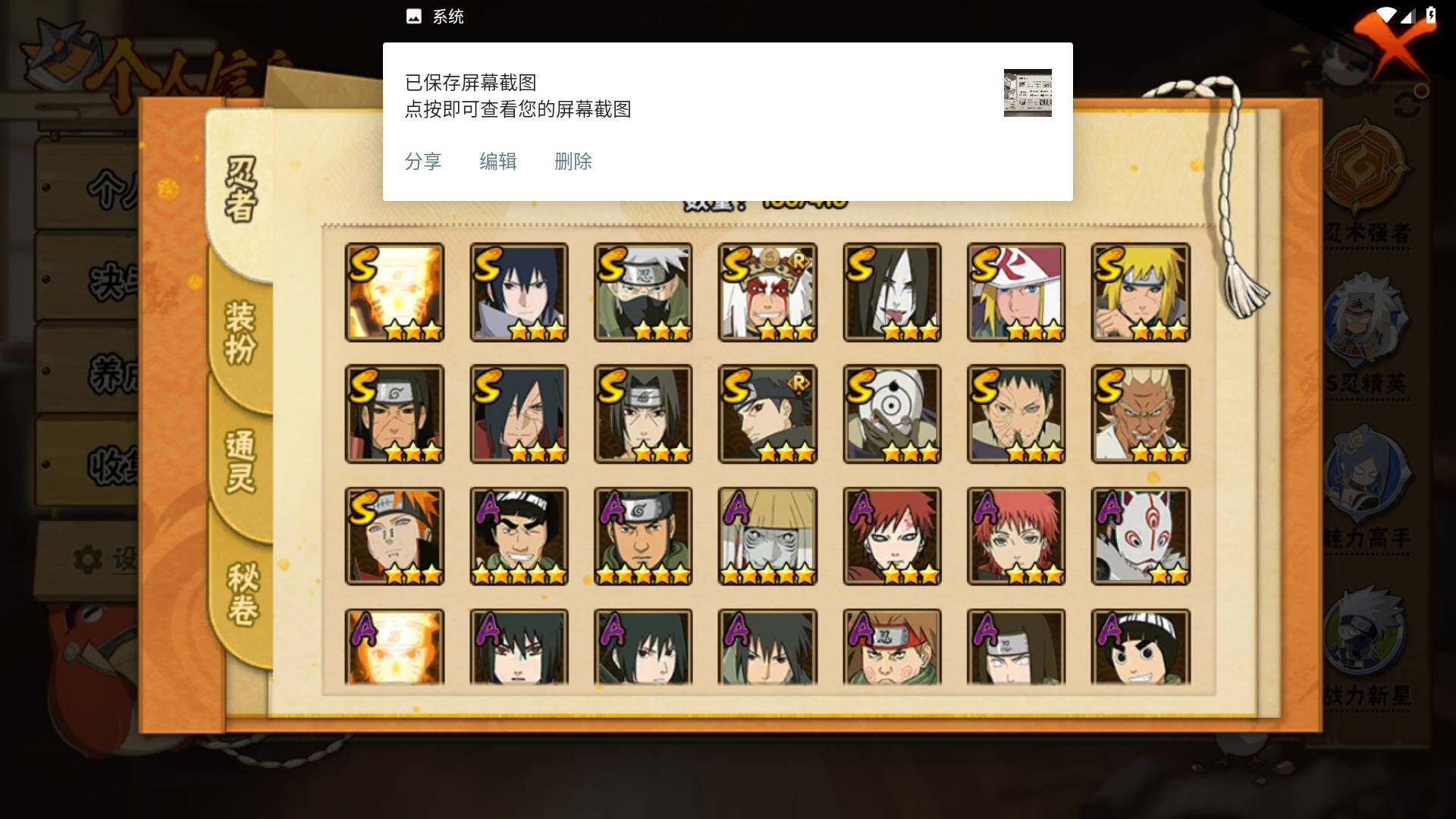Pick the white fox mask ANBU ninja
This screenshot has width=1456, height=819.
1141,536
